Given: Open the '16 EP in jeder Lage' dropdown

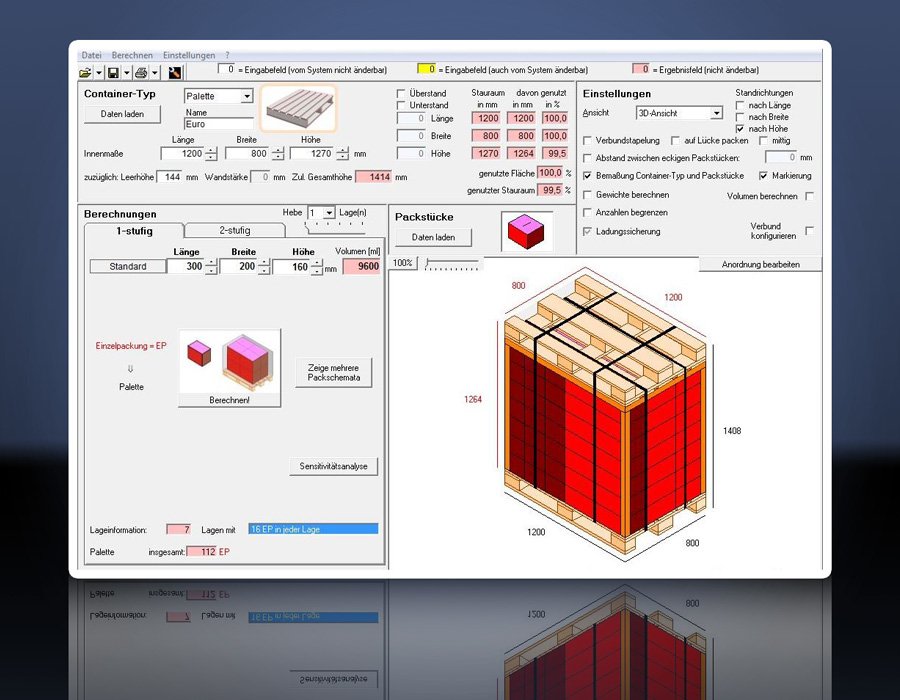Looking at the screenshot, I should click(x=313, y=529).
